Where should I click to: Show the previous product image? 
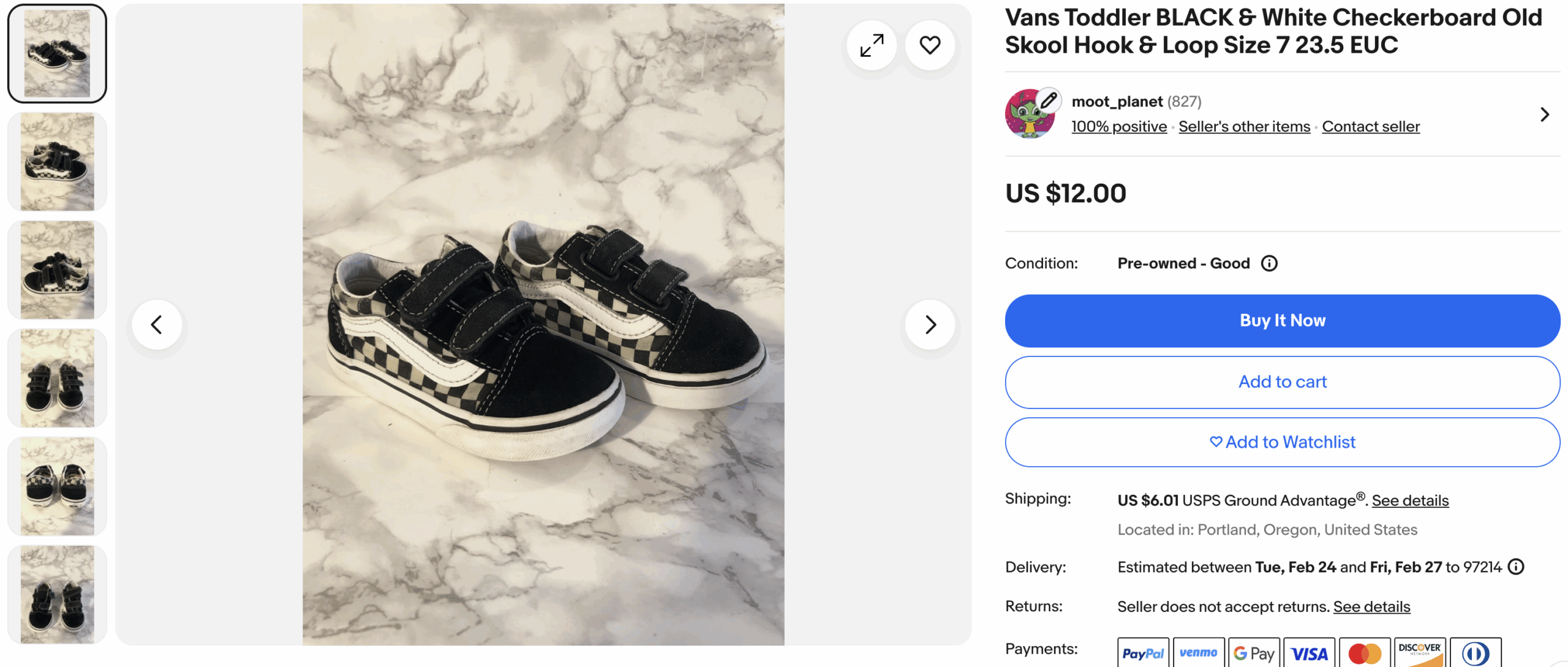[157, 325]
